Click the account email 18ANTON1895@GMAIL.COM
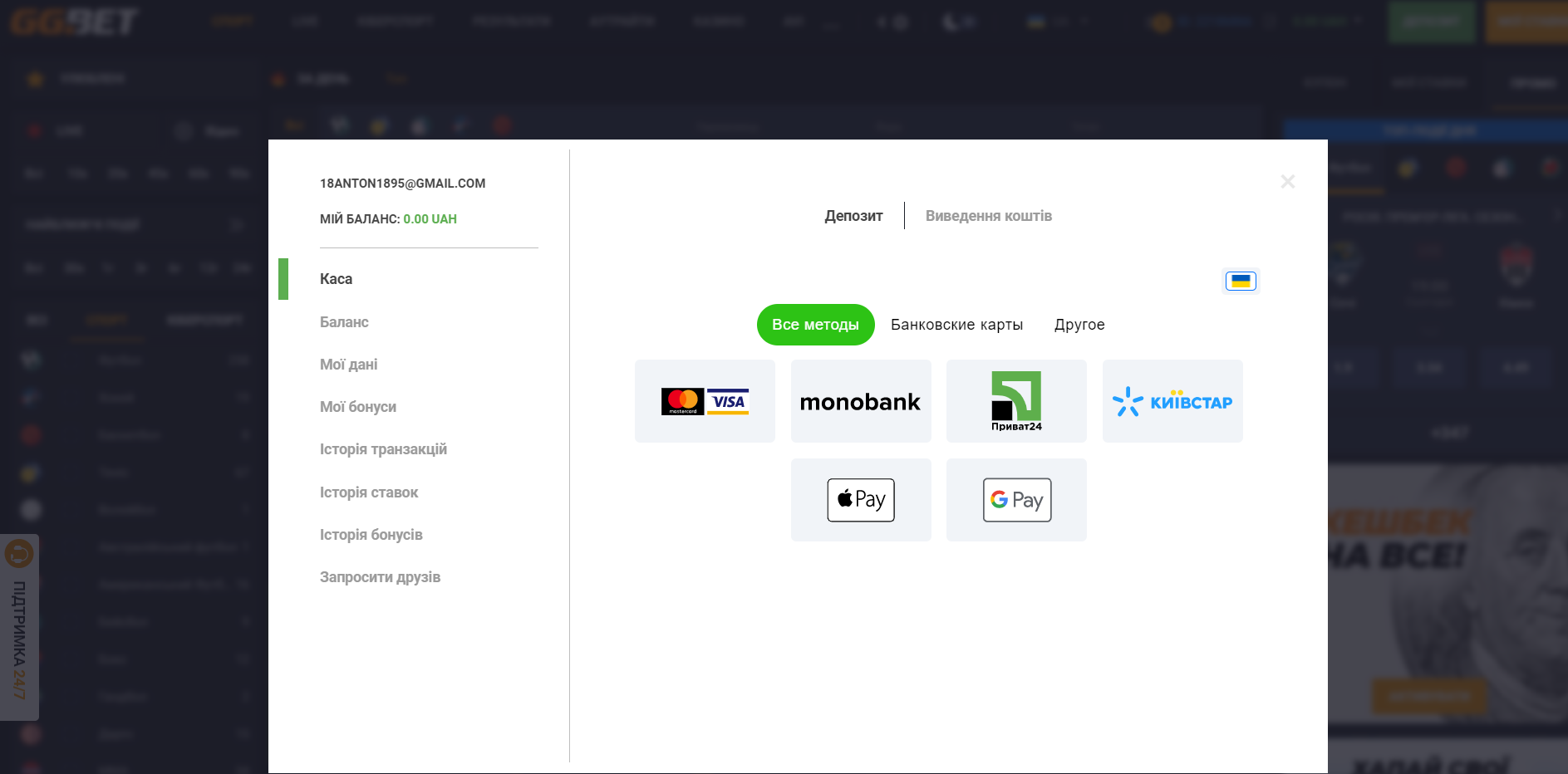The height and width of the screenshot is (774, 1568). point(402,184)
